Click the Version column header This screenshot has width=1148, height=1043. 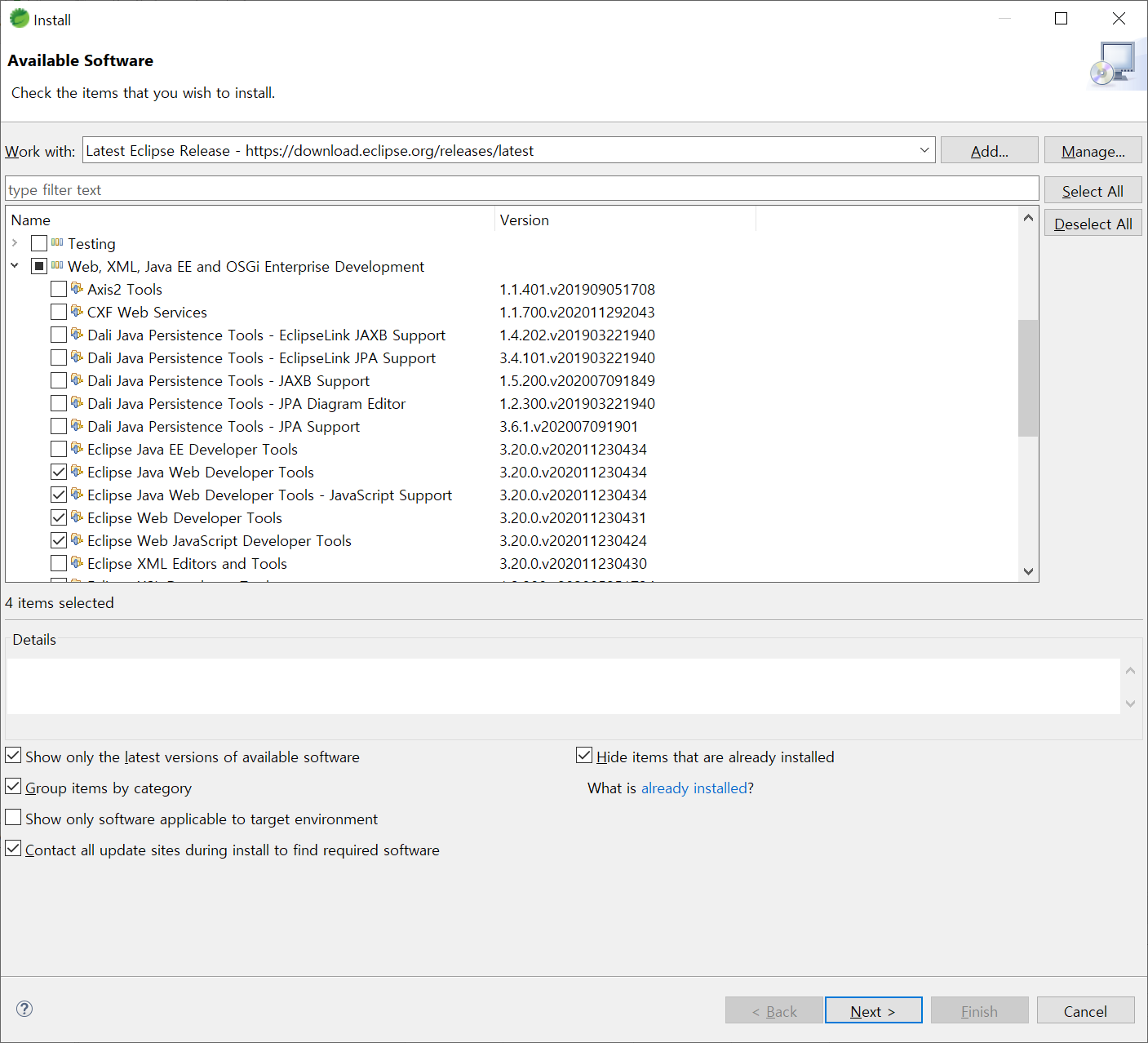click(x=625, y=220)
